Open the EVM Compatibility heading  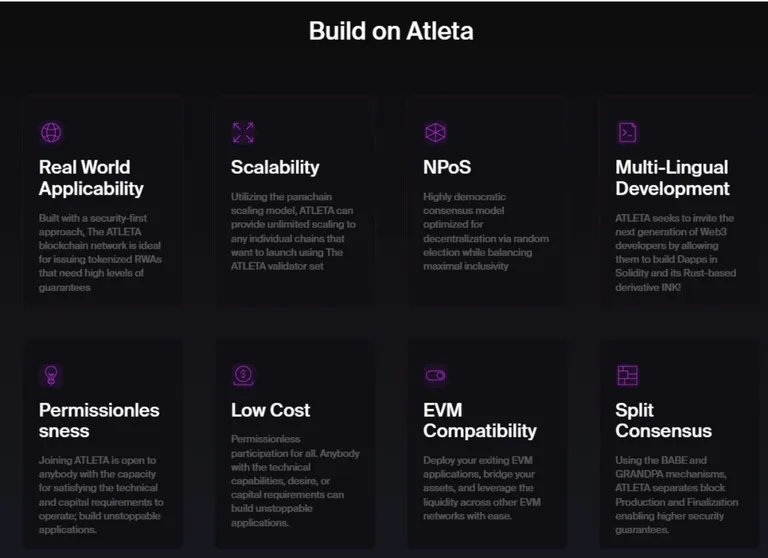tap(480, 420)
